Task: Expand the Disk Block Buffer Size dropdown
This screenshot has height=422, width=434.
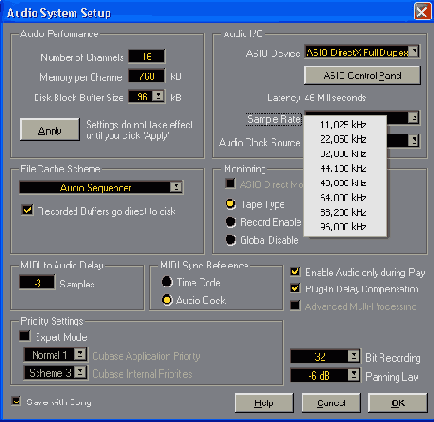Action: (158, 96)
